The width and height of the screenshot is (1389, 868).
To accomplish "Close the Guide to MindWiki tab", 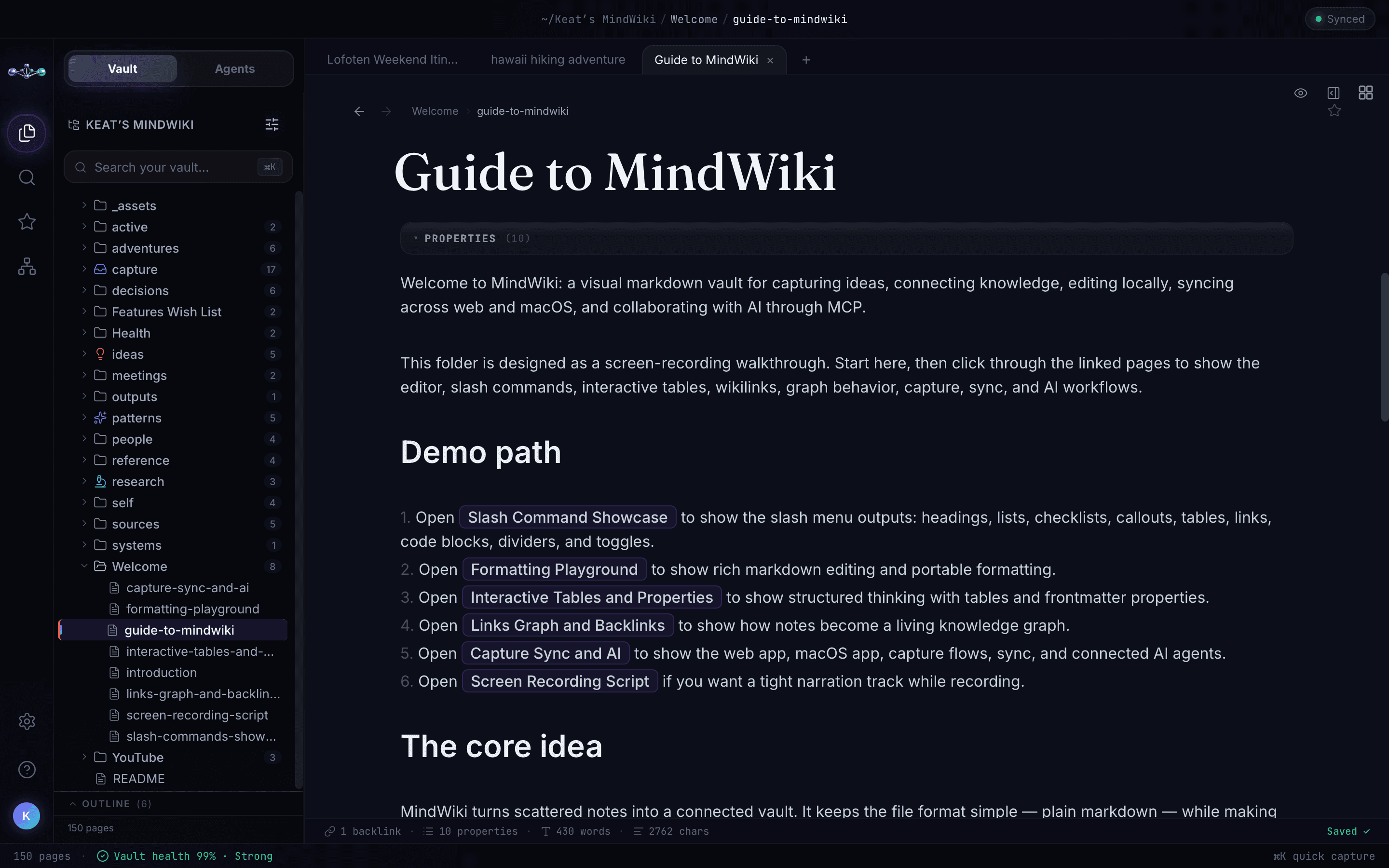I will click(x=770, y=60).
